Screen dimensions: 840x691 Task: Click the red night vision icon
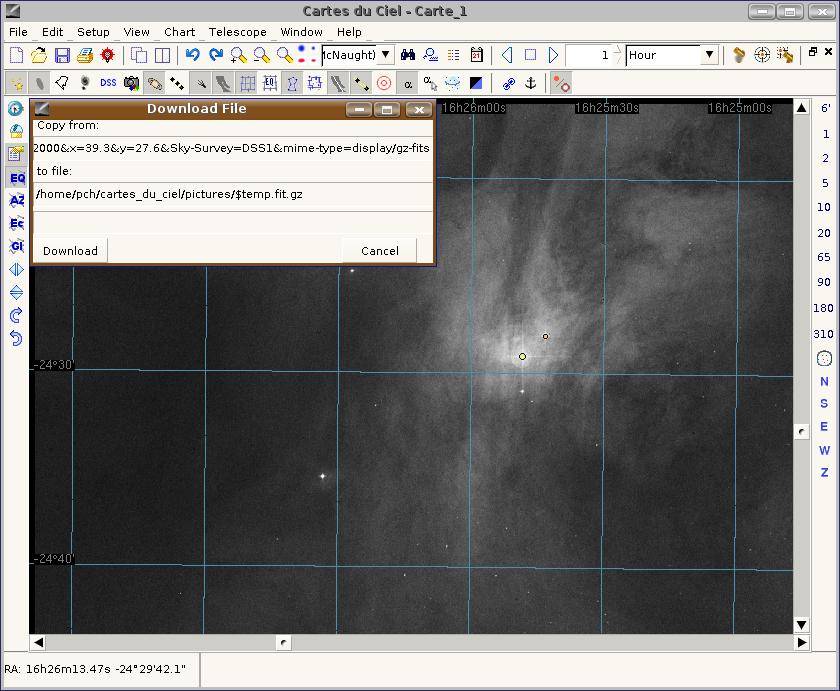(x=108, y=55)
